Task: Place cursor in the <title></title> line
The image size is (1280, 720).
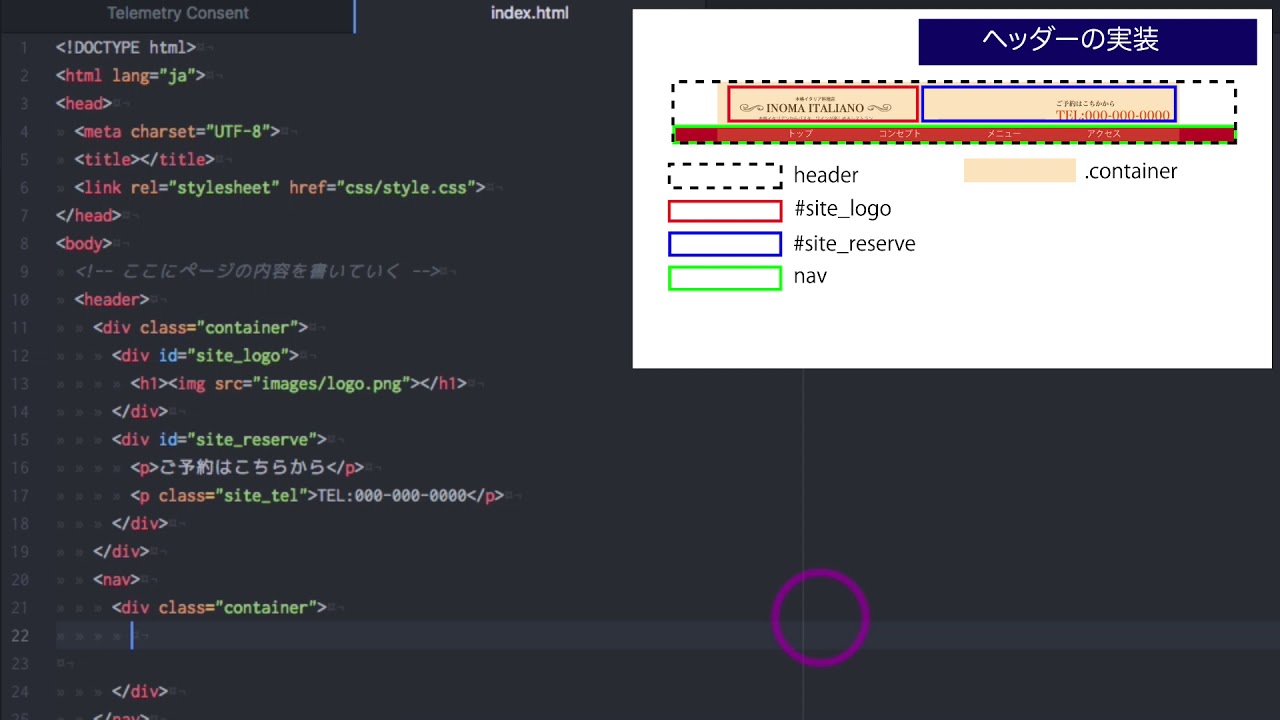Action: click(x=144, y=159)
